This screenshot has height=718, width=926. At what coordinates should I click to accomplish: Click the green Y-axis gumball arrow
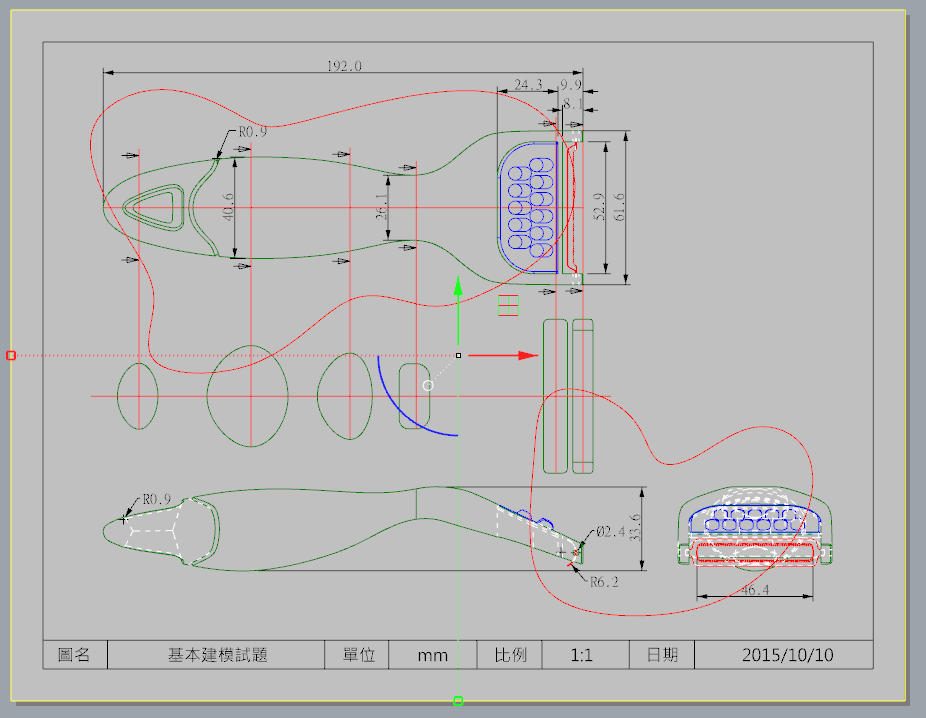tap(457, 287)
